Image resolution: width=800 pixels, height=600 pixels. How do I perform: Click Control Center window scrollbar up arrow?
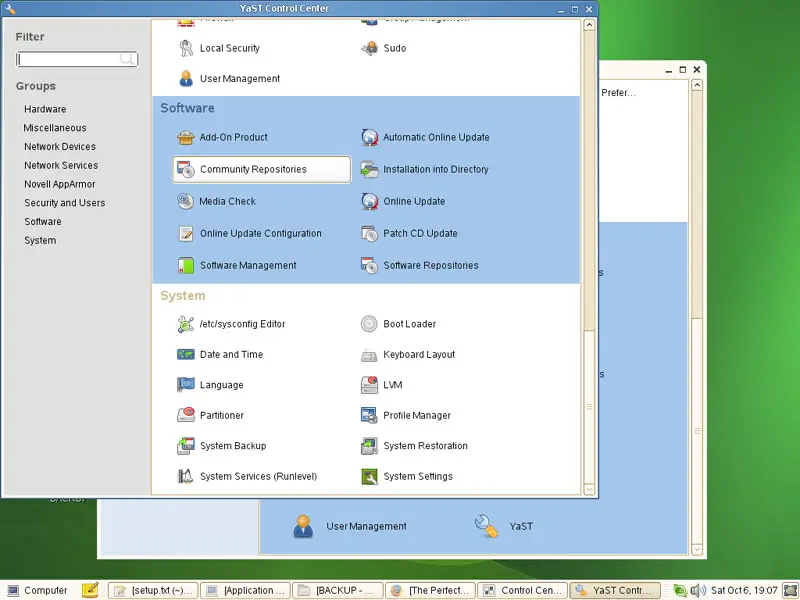pos(697,85)
